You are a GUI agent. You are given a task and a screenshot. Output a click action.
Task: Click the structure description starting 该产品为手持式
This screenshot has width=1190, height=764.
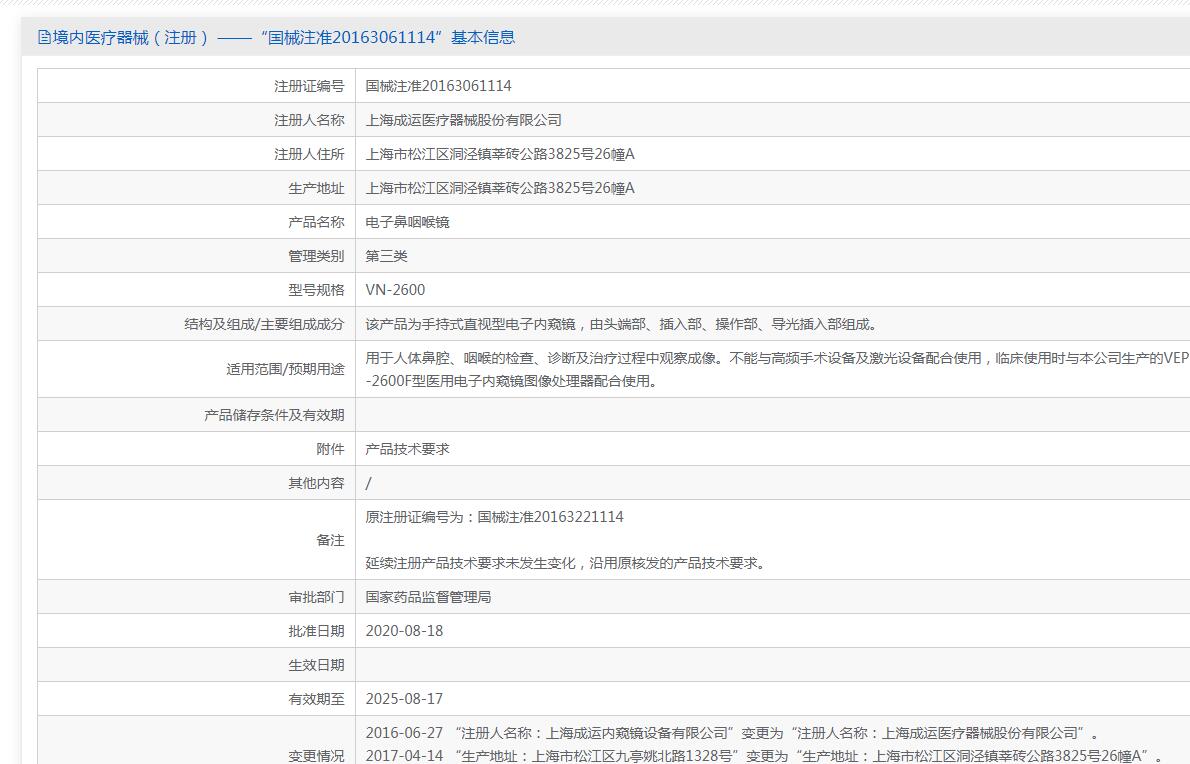(622, 324)
